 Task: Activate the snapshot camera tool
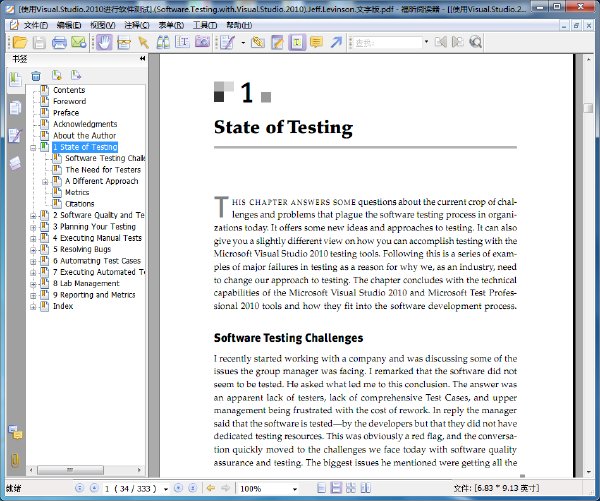click(202, 42)
